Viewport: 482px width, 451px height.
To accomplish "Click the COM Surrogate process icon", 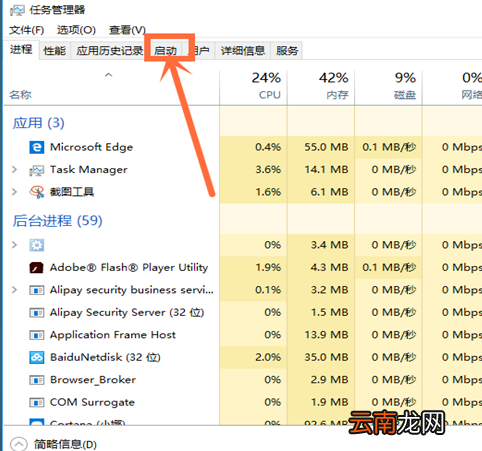I will click(x=37, y=402).
